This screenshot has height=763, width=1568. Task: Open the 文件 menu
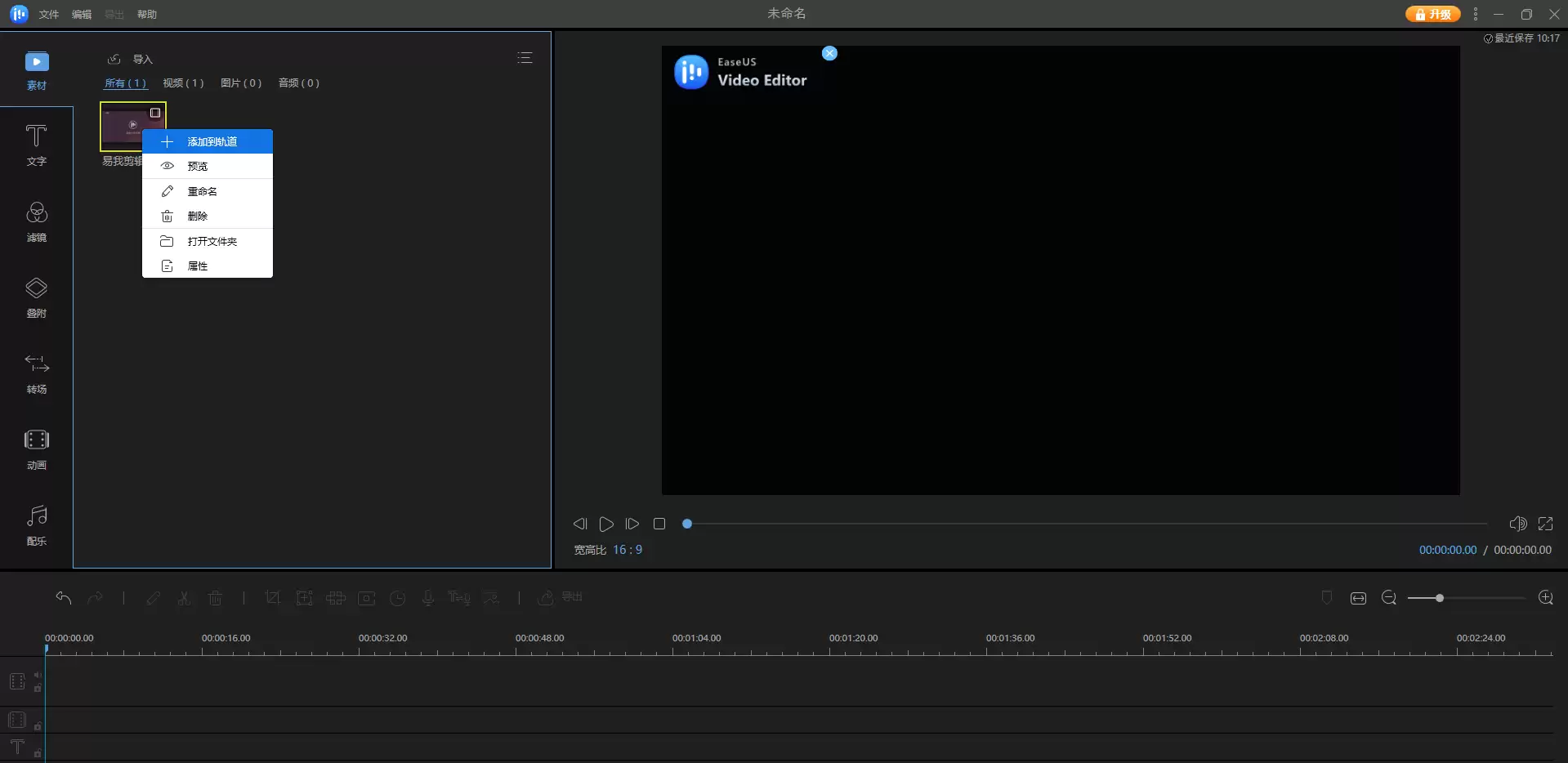coord(49,15)
